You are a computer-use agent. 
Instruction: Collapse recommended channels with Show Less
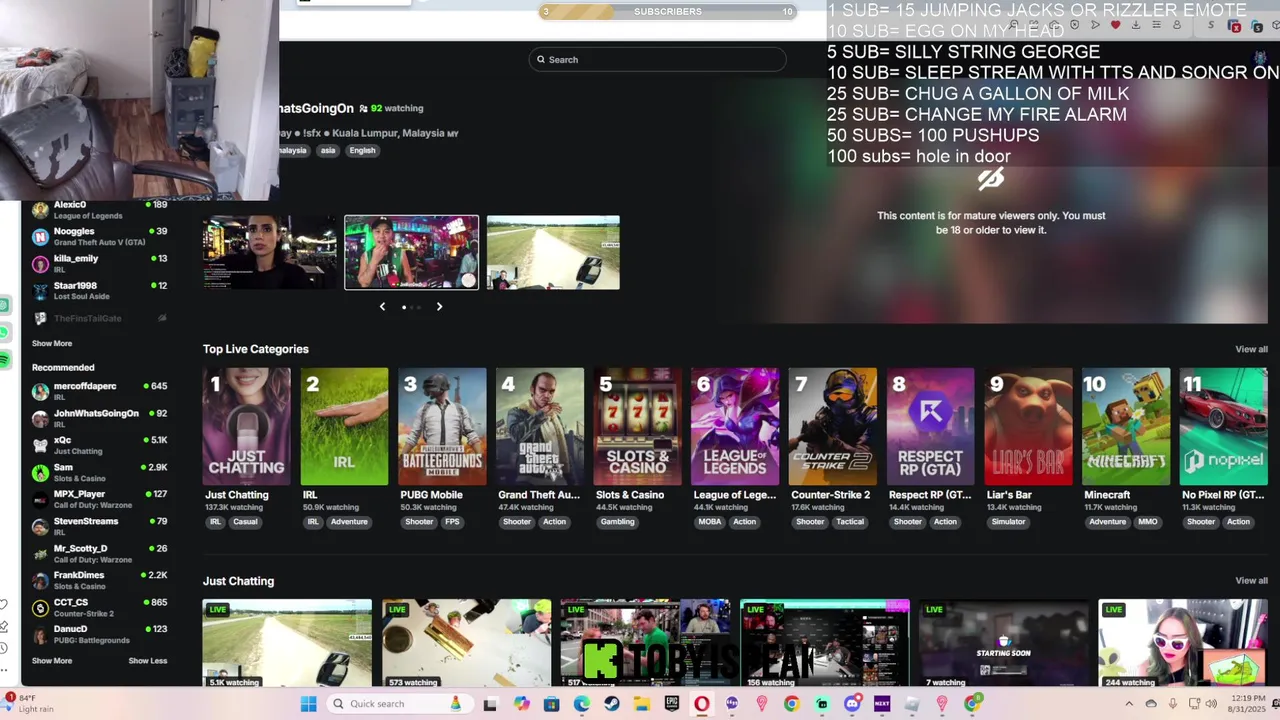pos(148,660)
